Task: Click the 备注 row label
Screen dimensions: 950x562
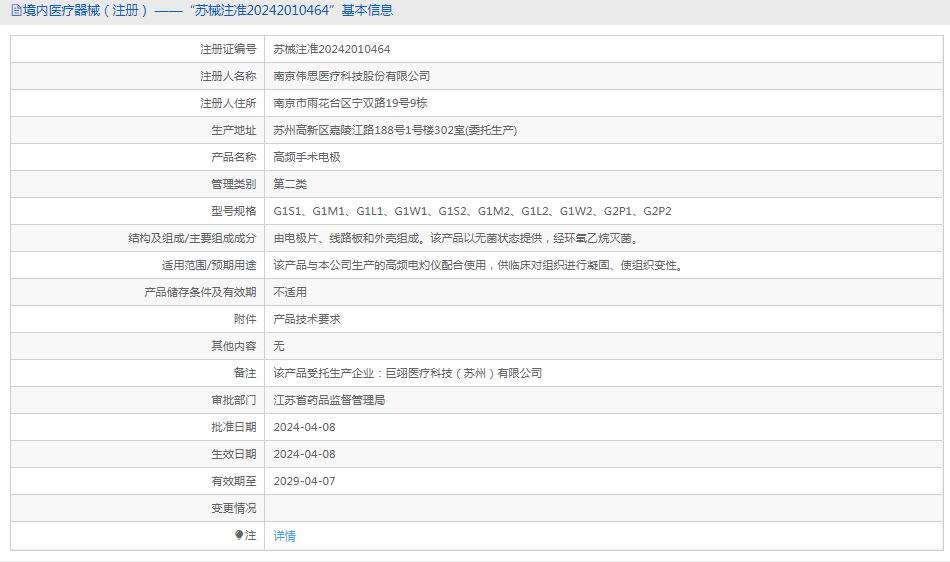Action: coord(245,374)
